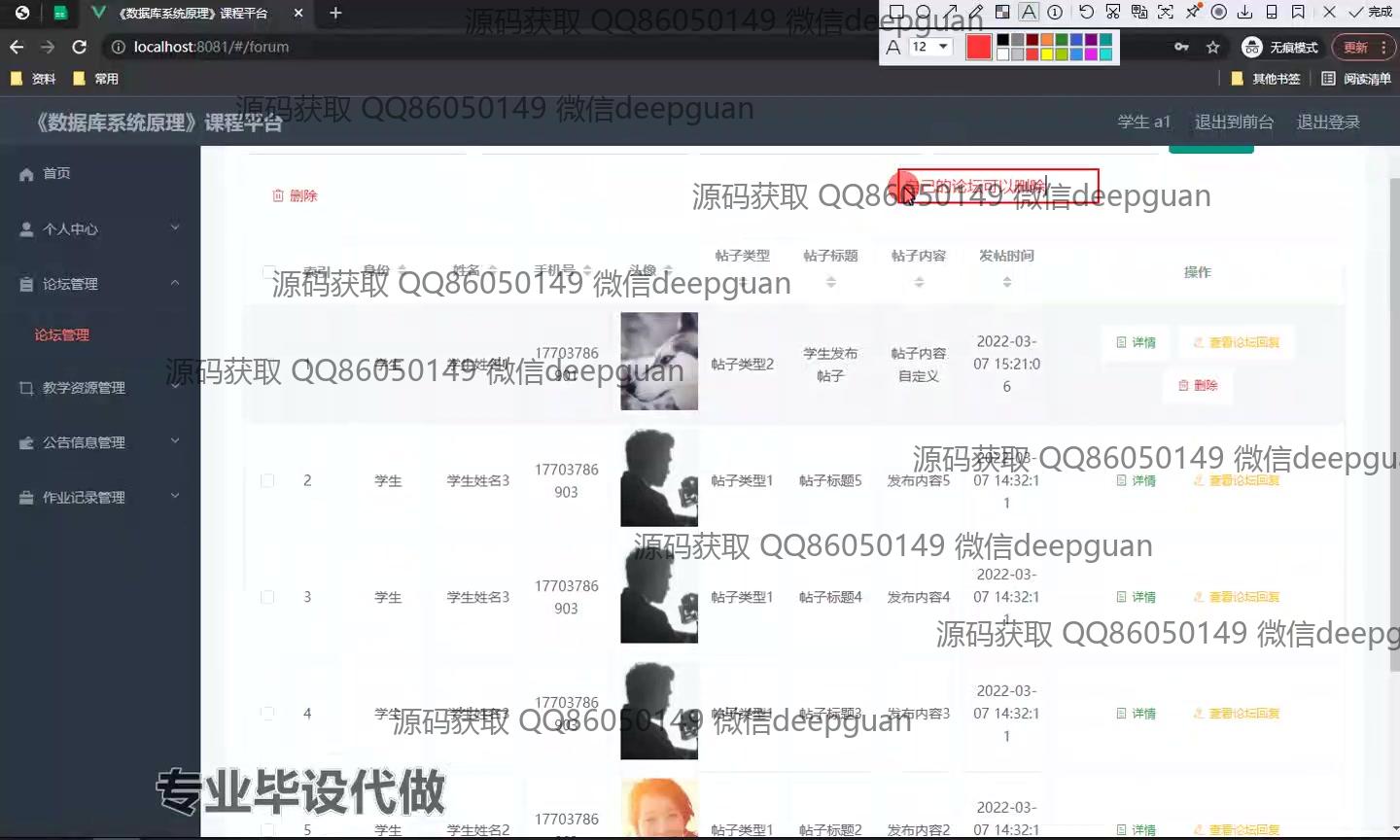Image resolution: width=1400 pixels, height=840 pixels.
Task: Click 查看论坛回复 for the 学生发布帖子 row
Action: (1237, 342)
